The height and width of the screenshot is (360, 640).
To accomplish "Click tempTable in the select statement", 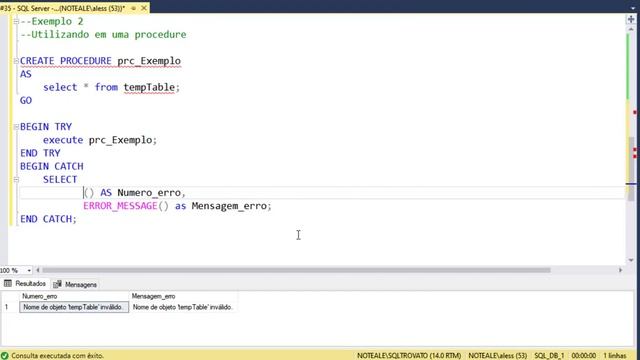I will pyautogui.click(x=149, y=87).
